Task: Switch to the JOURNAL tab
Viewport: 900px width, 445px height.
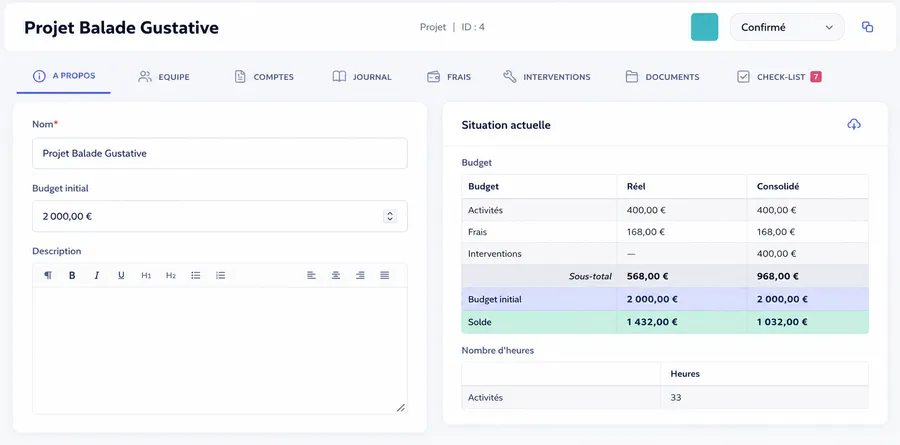Action: 362,76
